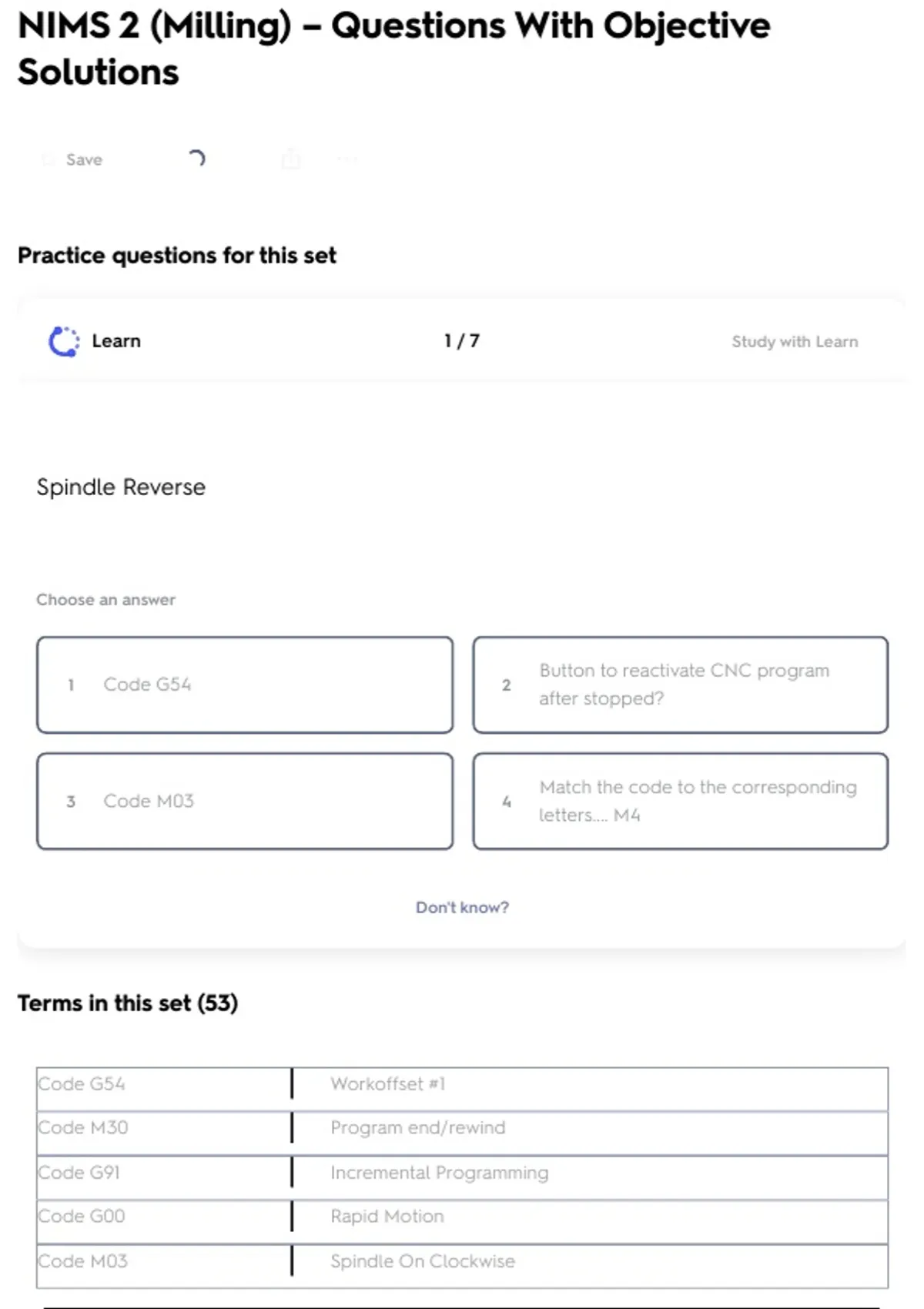
Task: Click the Terms in this set heading
Action: click(128, 1003)
